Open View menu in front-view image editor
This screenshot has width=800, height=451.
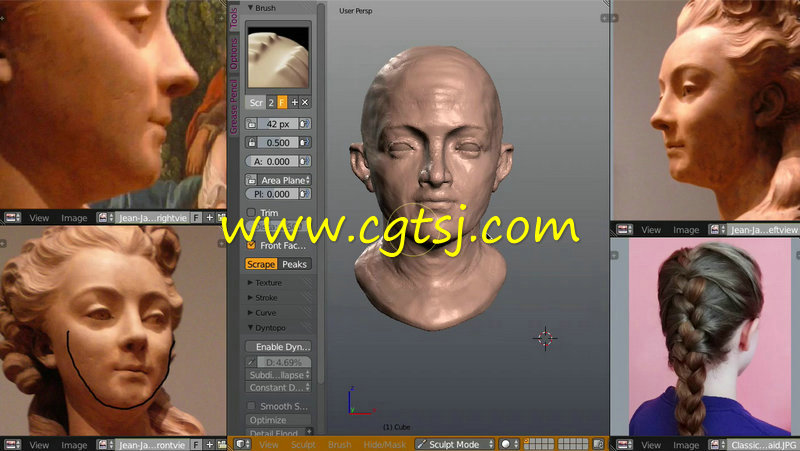click(39, 445)
